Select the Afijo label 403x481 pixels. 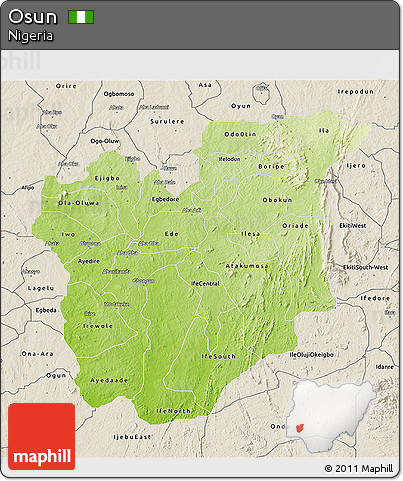click(28, 188)
